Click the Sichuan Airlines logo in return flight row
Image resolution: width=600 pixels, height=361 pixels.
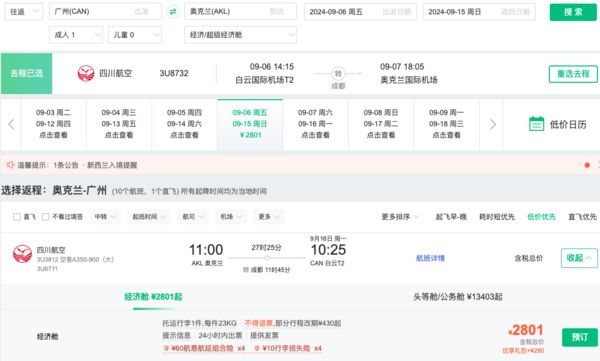(x=22, y=253)
